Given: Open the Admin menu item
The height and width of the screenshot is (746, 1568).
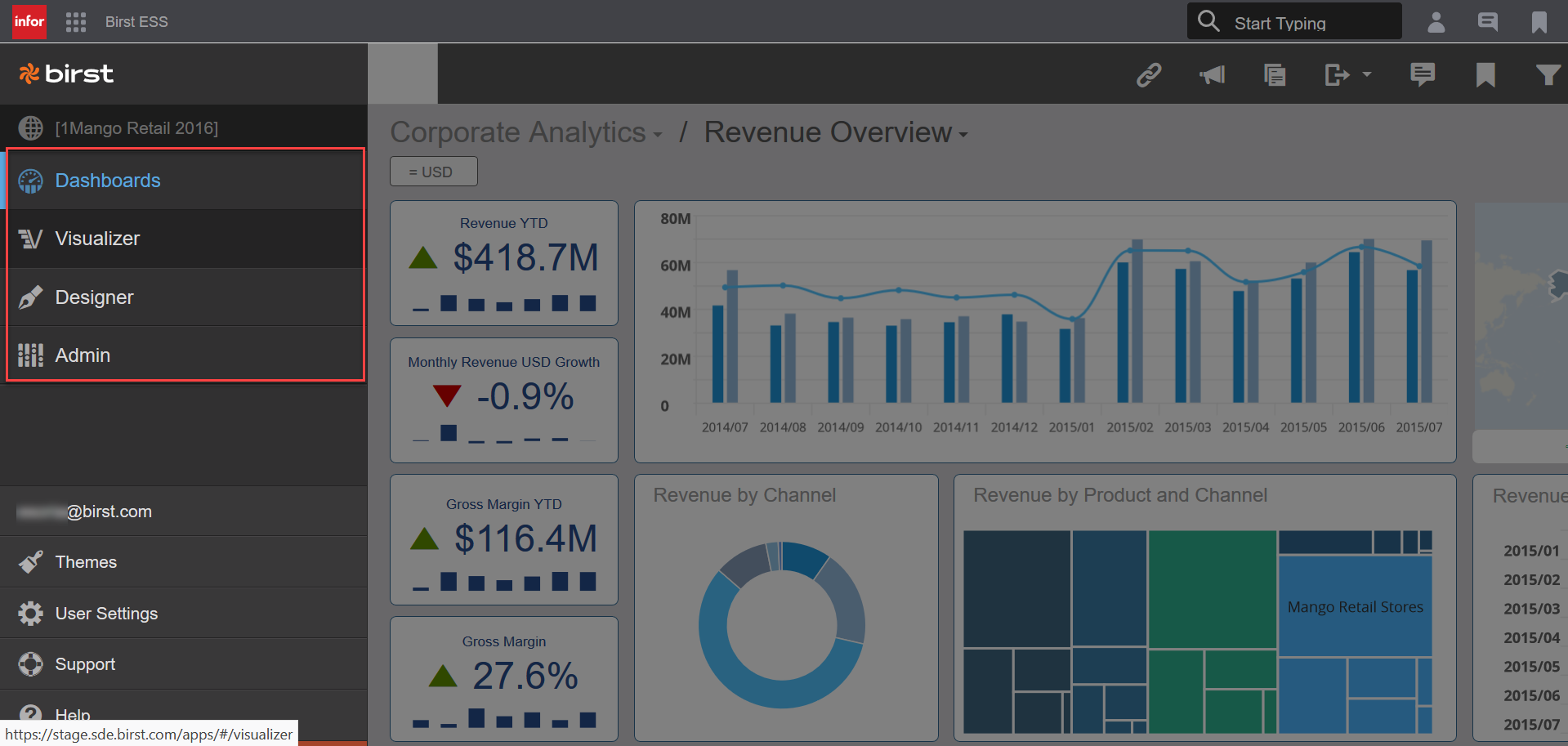Looking at the screenshot, I should coord(185,355).
